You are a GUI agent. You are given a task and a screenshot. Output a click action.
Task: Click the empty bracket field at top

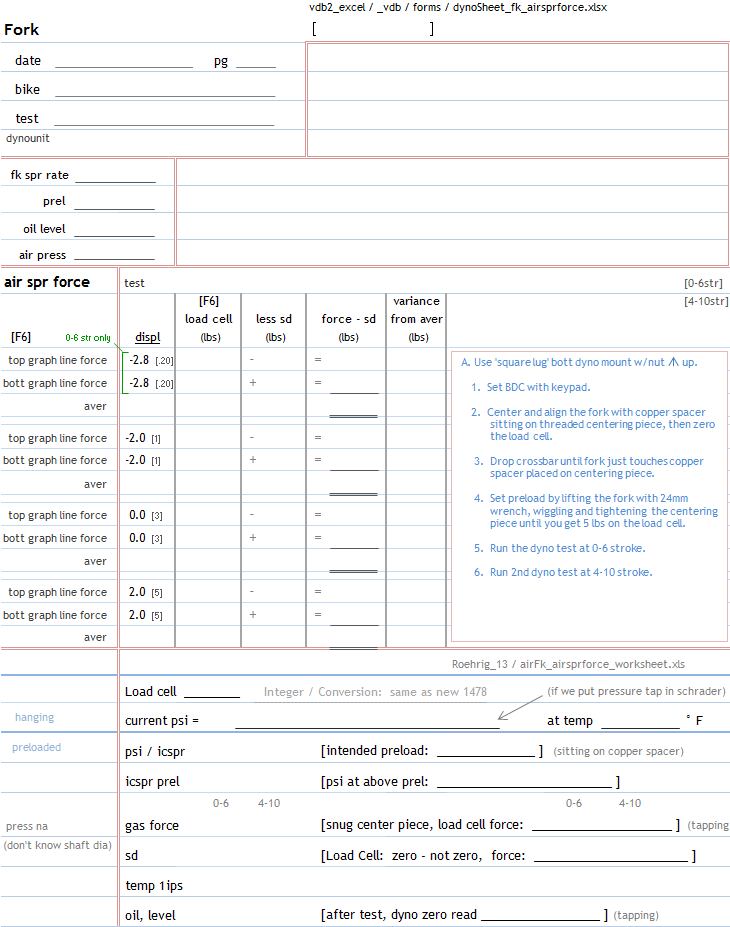point(372,29)
